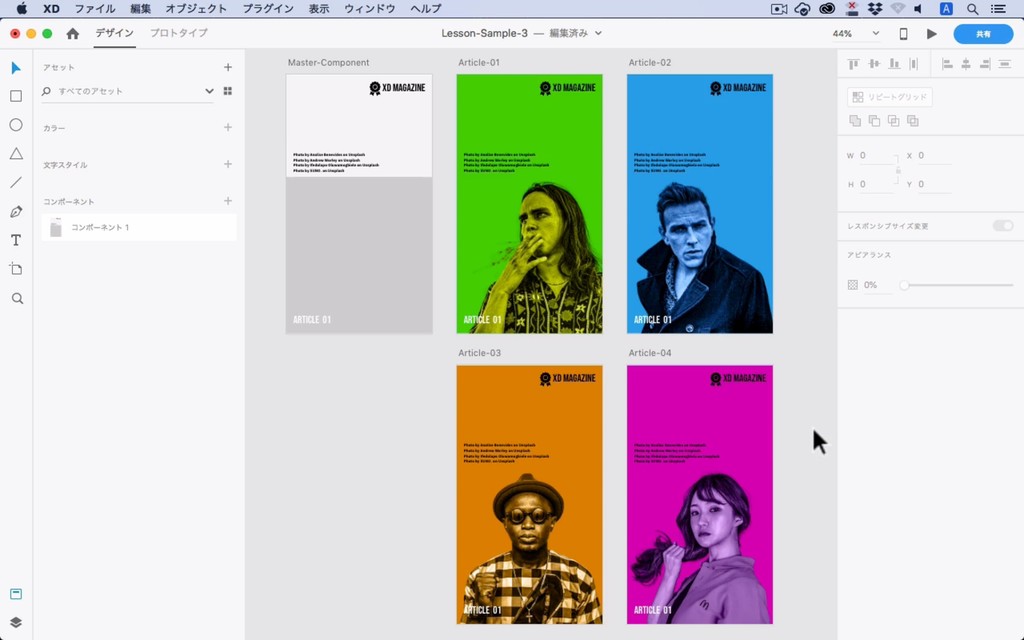Open document title dropdown chevron
1024x640 pixels.
click(598, 33)
